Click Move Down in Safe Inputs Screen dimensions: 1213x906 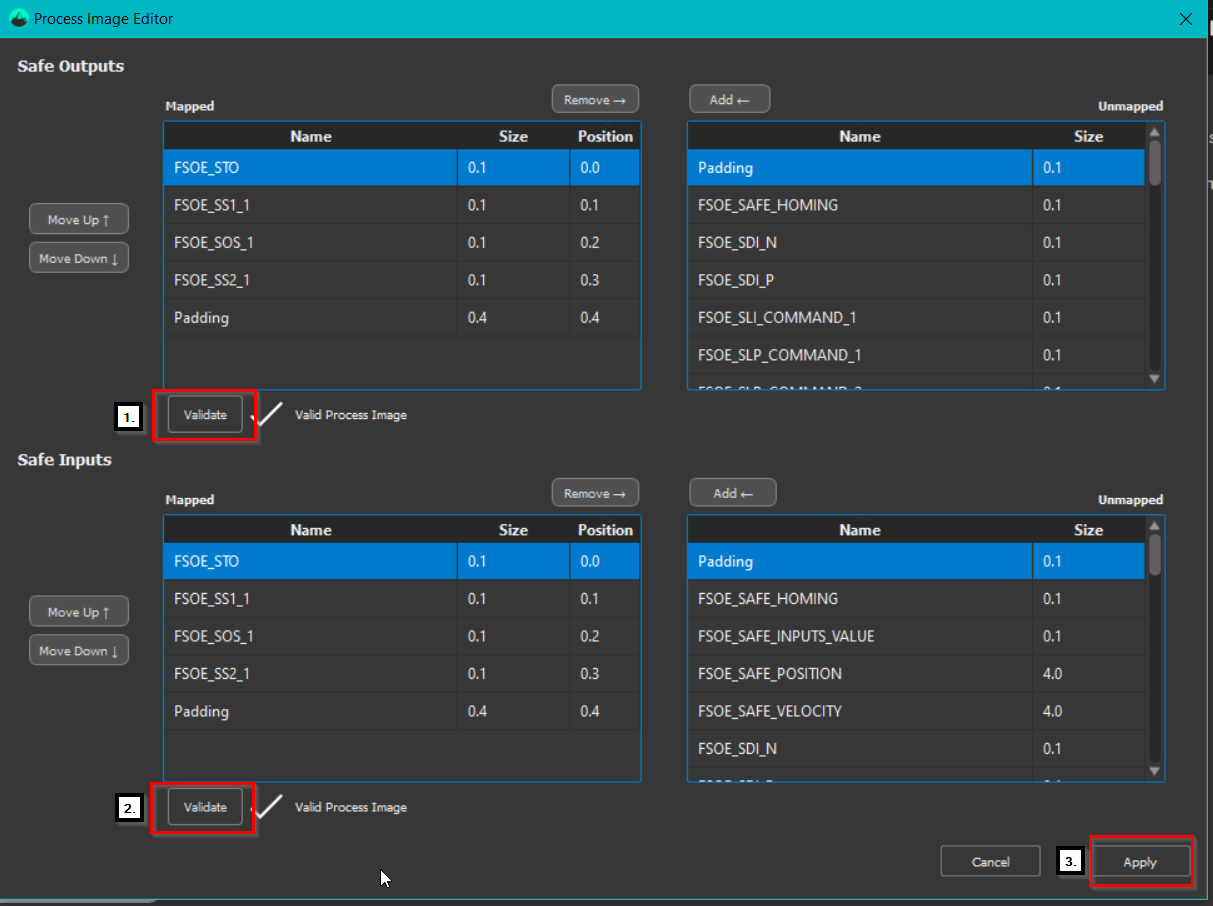pyautogui.click(x=79, y=651)
